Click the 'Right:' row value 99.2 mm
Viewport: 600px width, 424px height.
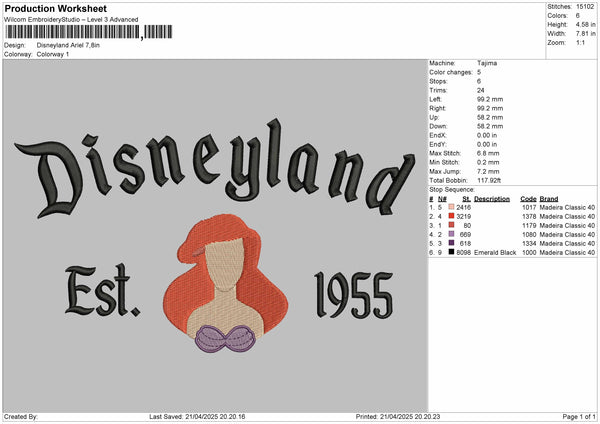click(x=490, y=108)
